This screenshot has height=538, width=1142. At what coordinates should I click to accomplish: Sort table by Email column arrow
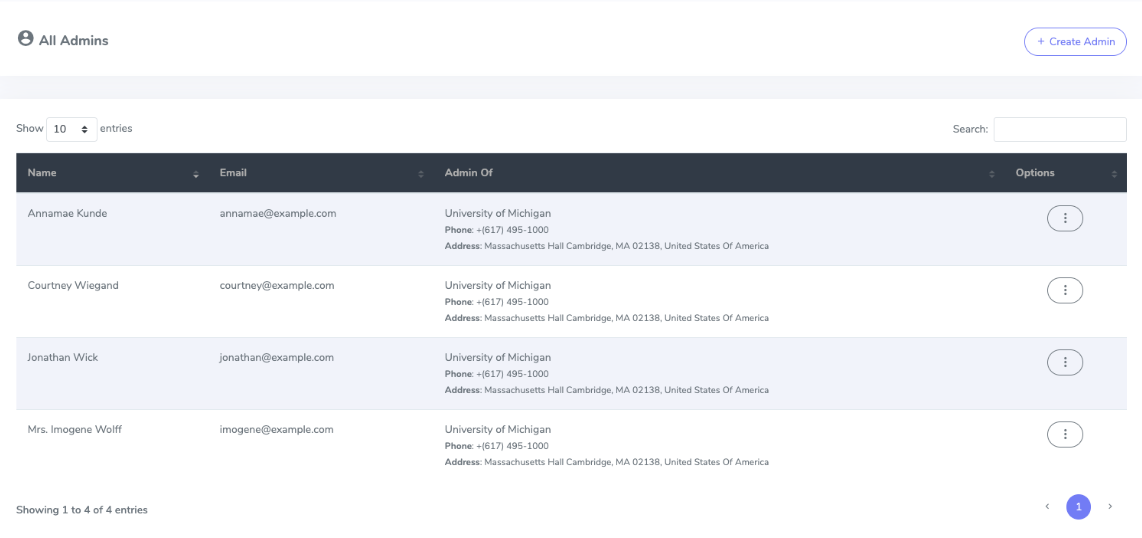tap(421, 174)
